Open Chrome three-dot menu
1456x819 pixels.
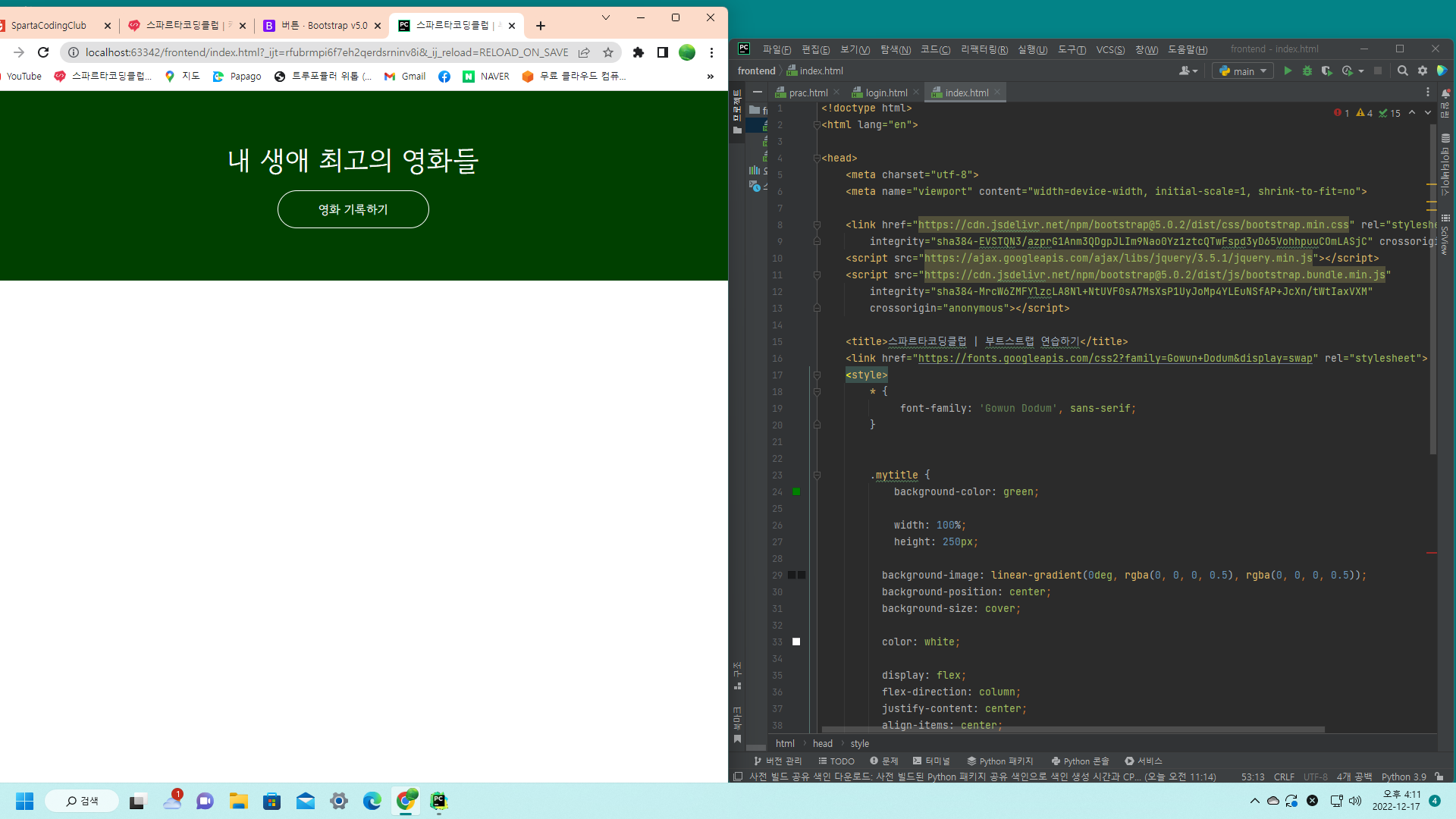(x=711, y=52)
